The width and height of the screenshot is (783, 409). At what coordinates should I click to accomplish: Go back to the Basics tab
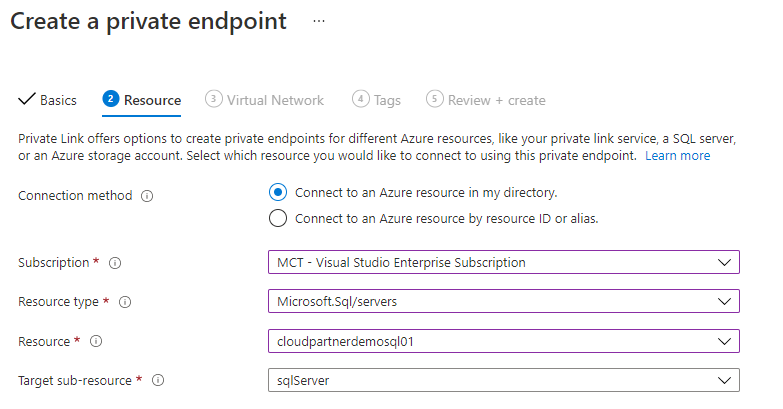tap(58, 100)
